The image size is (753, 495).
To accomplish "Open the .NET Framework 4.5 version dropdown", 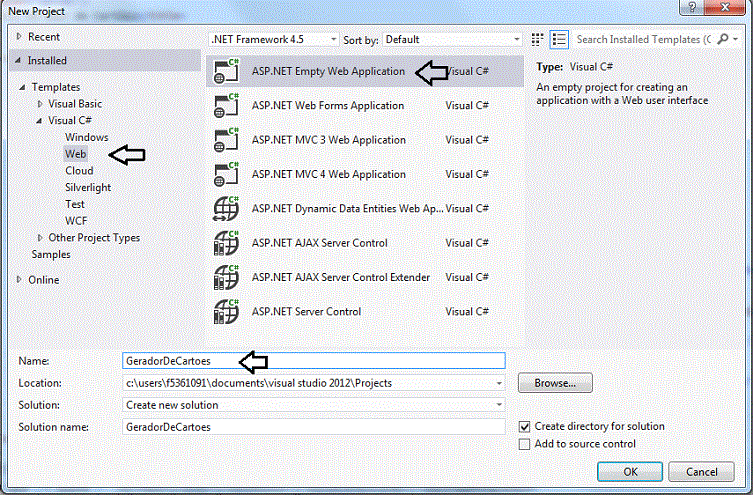I will click(x=274, y=39).
